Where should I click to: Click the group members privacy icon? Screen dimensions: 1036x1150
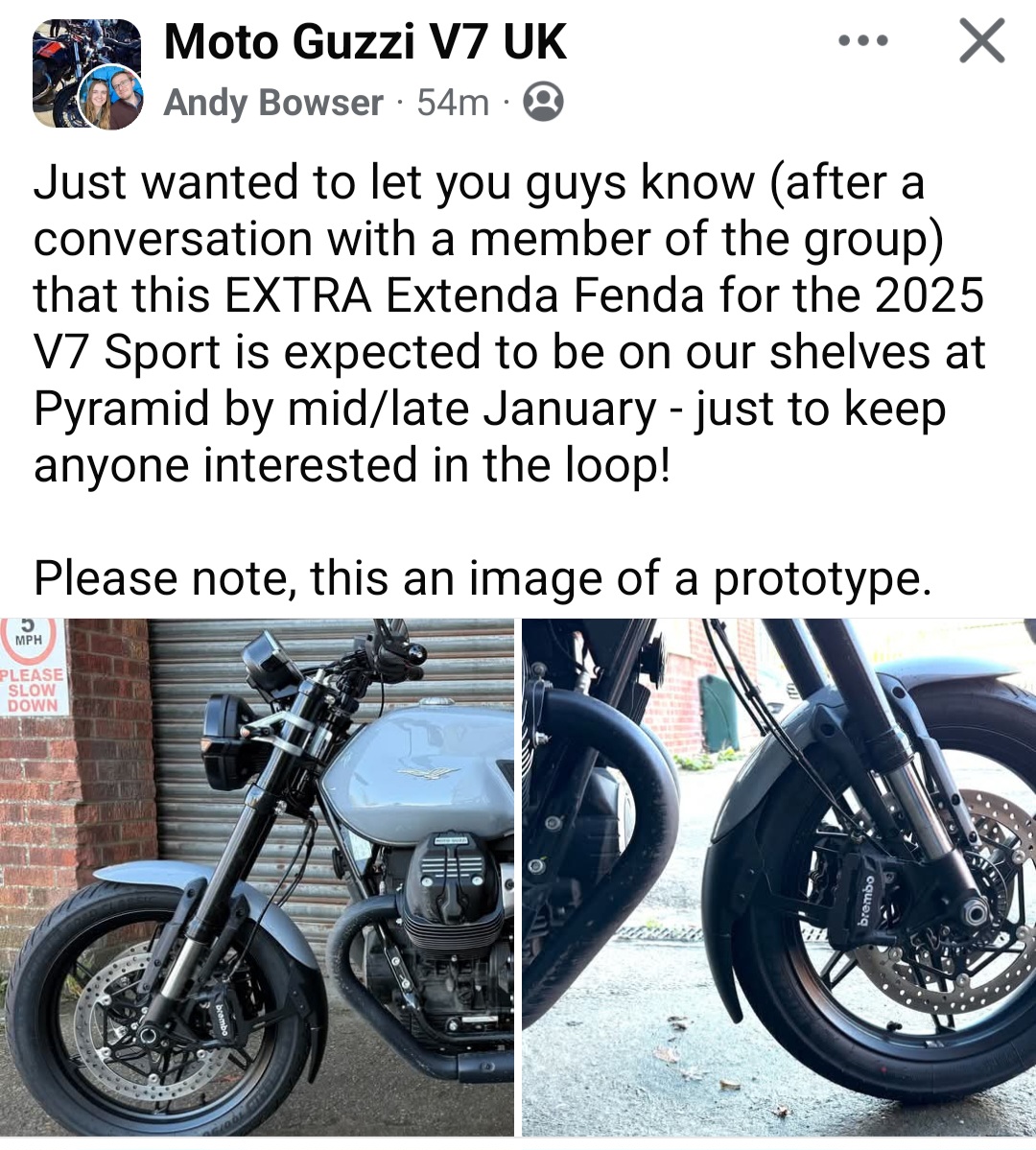543,102
